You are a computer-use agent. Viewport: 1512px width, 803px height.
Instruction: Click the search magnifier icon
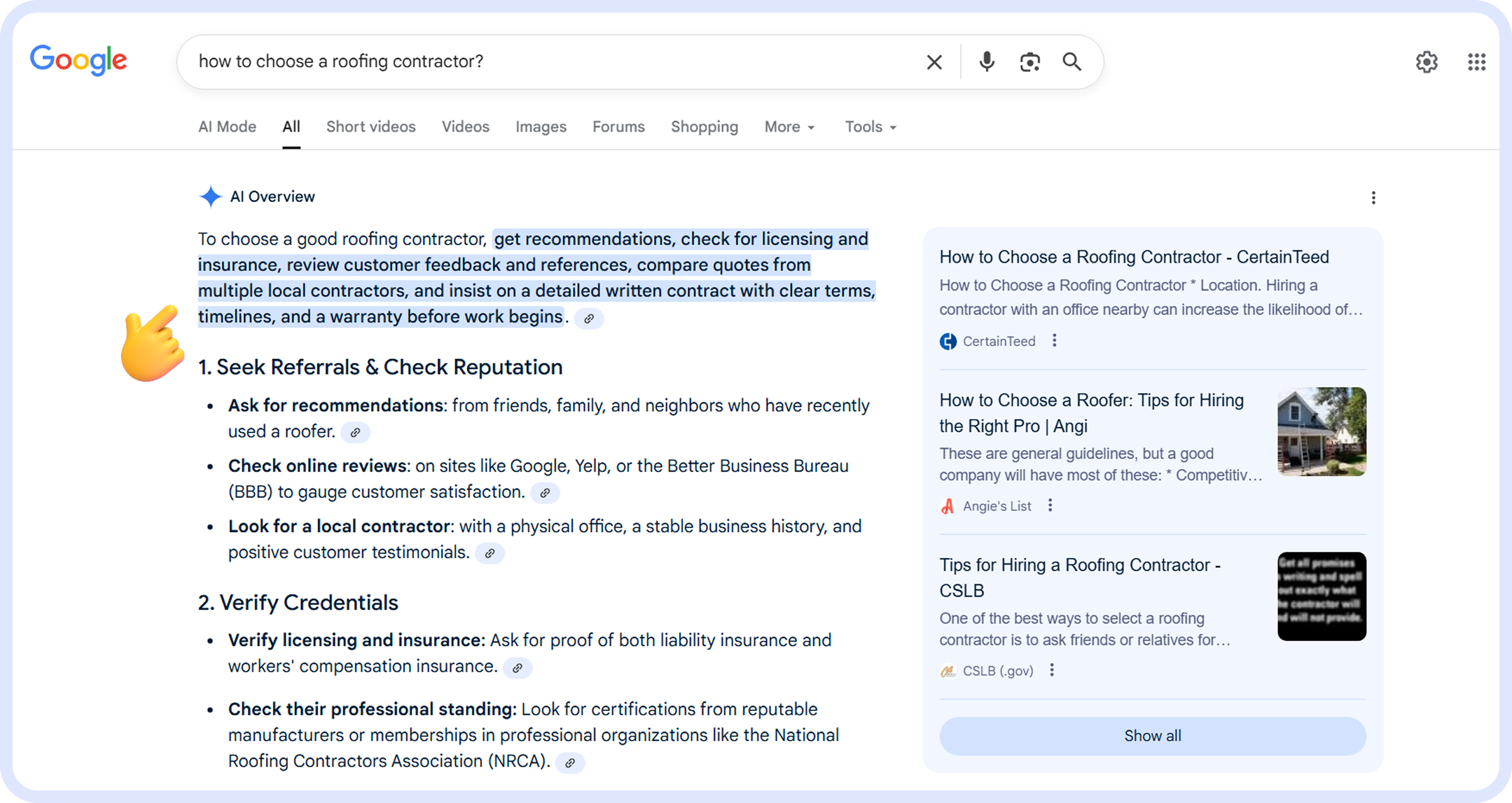pyautogui.click(x=1072, y=61)
